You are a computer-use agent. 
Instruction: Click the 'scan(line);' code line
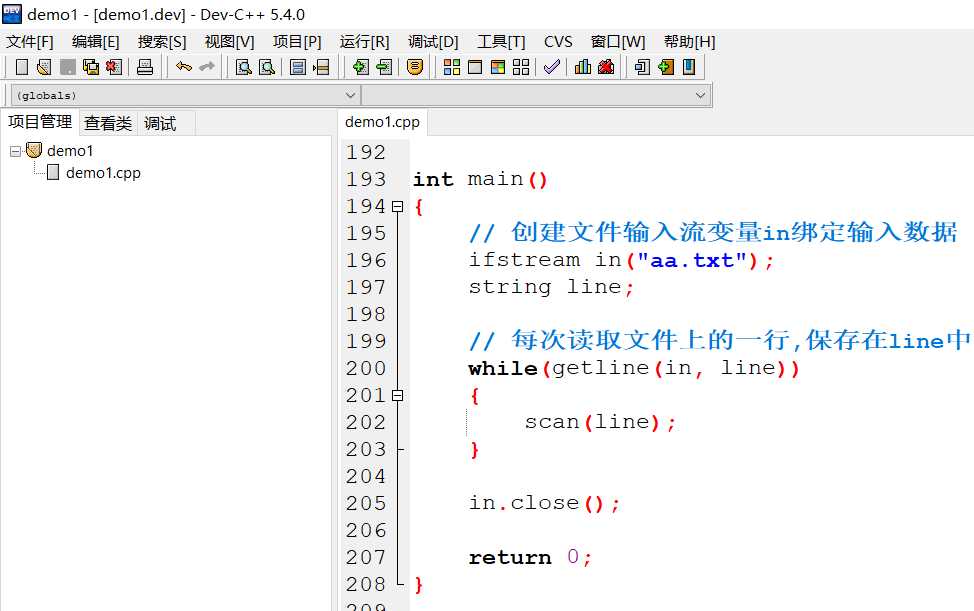pyautogui.click(x=601, y=422)
